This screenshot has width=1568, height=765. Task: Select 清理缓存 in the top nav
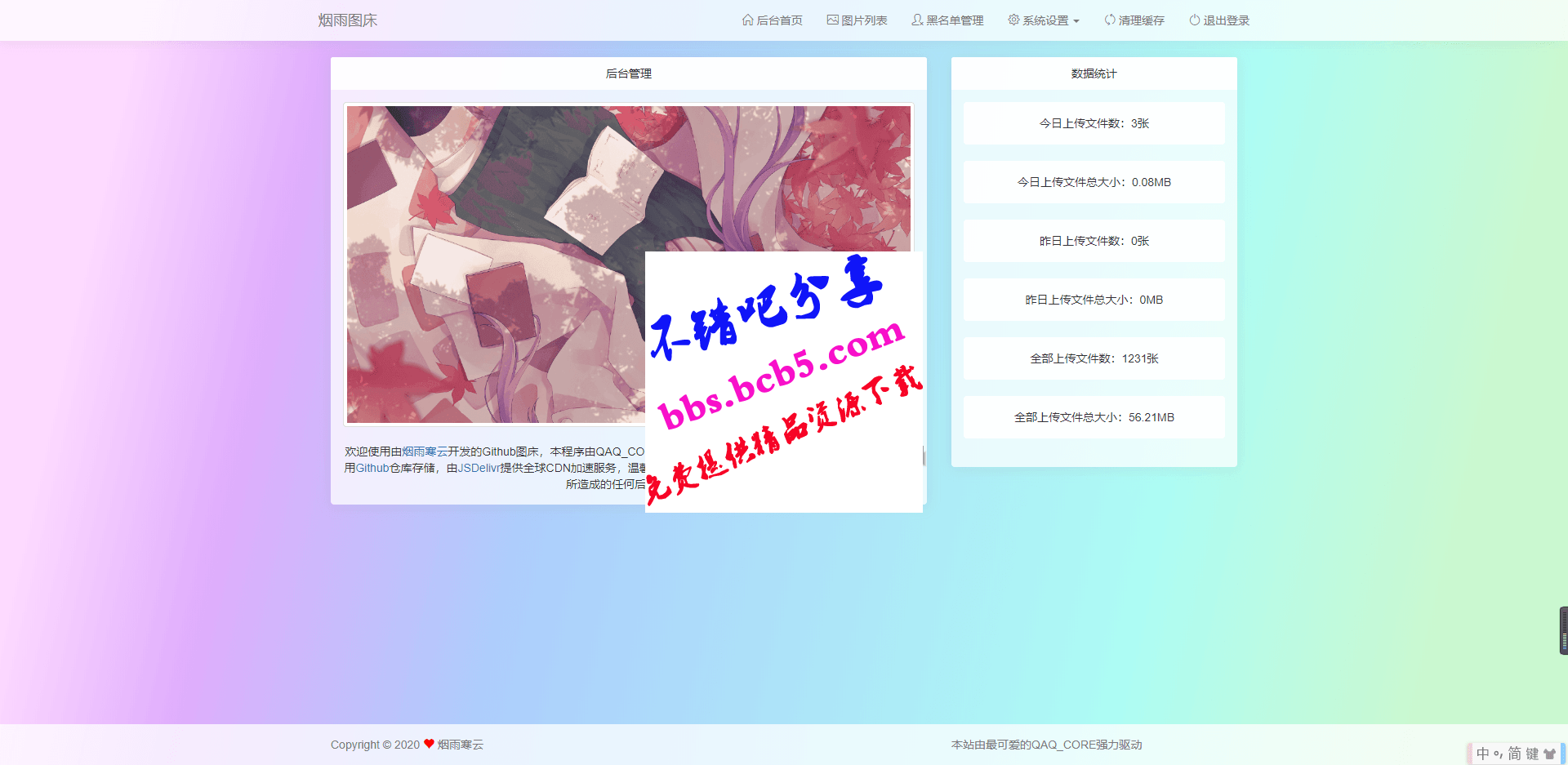1134,20
